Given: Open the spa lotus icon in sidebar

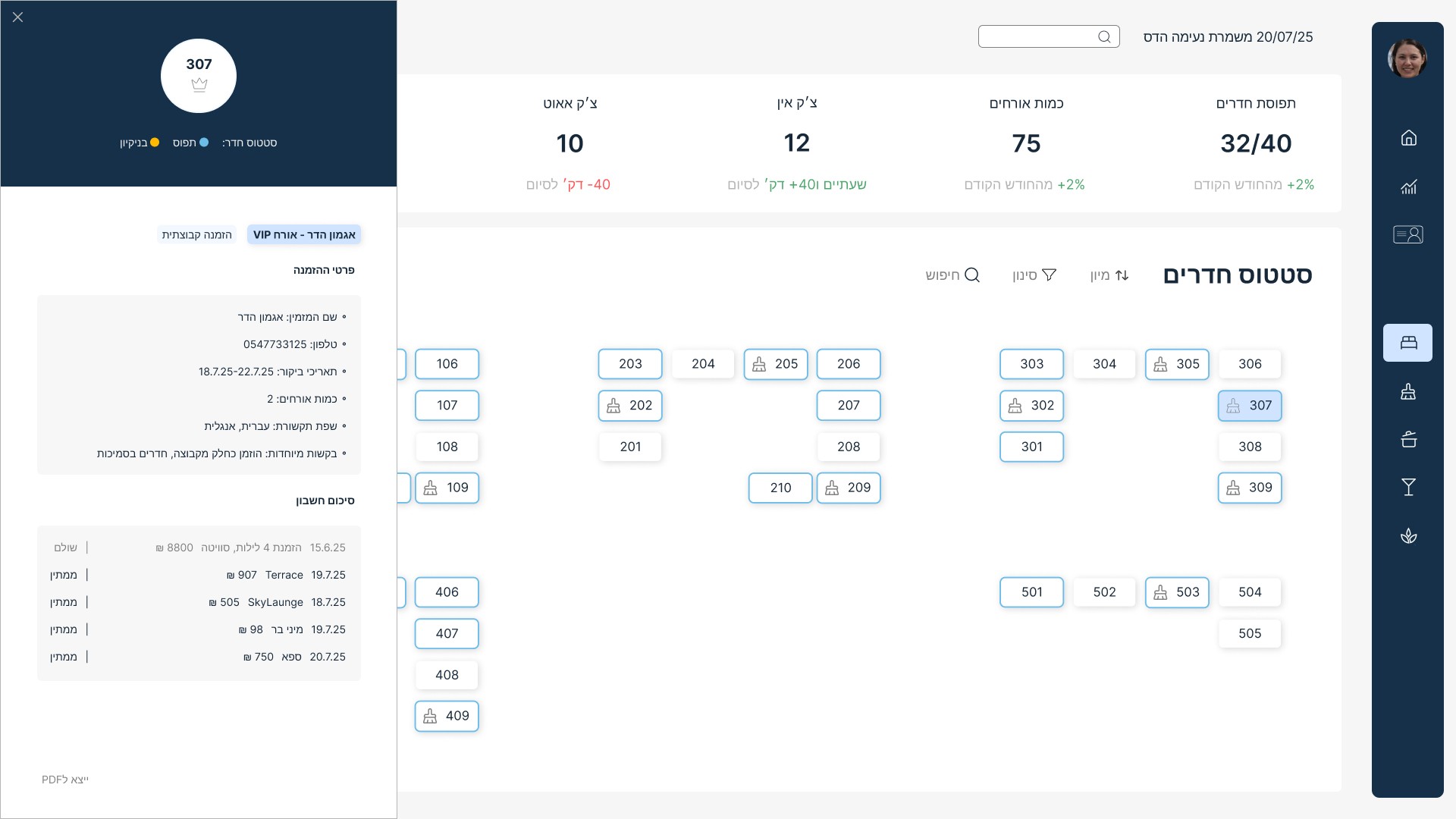Looking at the screenshot, I should pos(1408,536).
